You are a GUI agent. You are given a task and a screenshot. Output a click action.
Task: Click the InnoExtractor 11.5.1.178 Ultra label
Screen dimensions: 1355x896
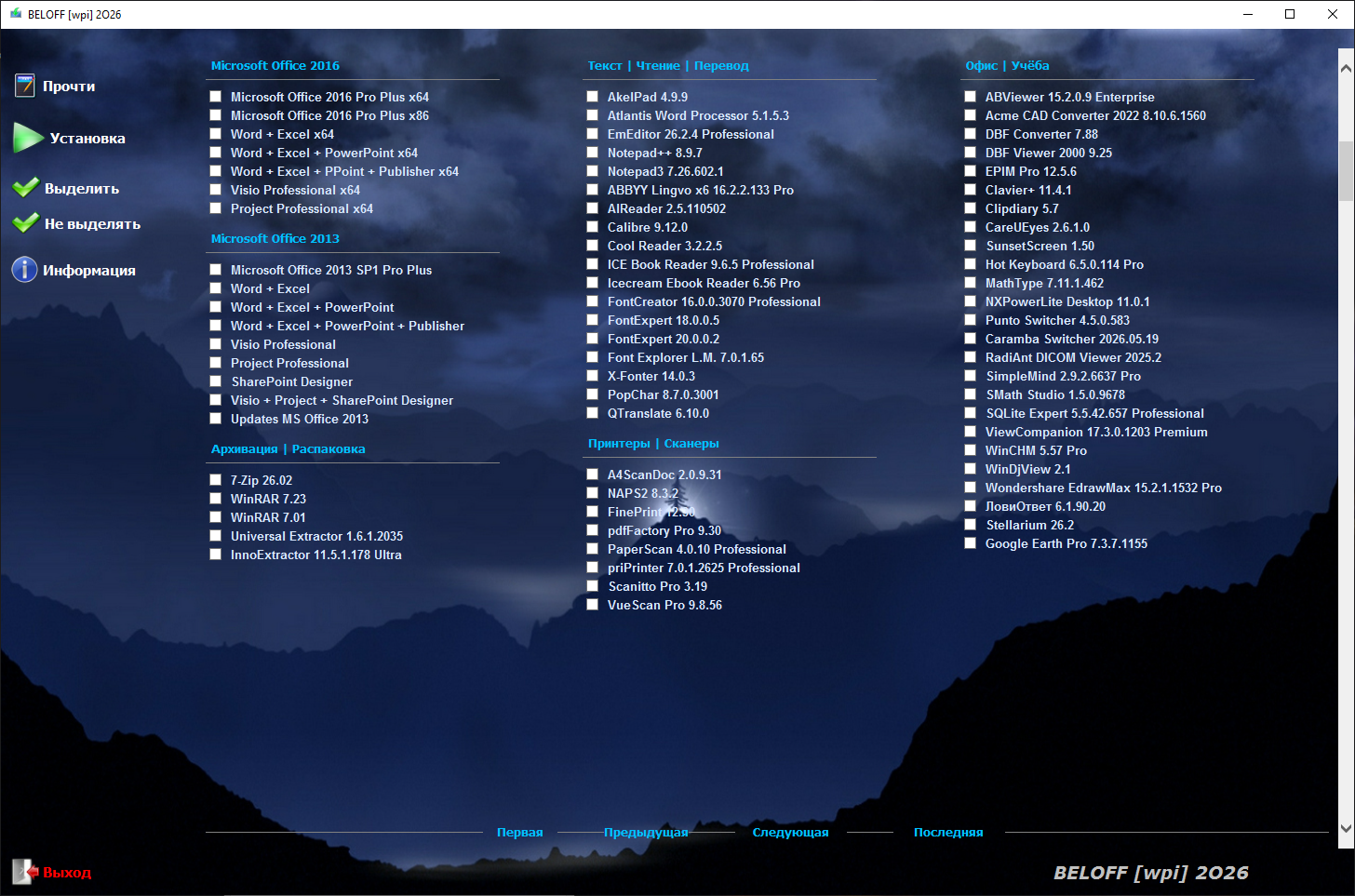click(316, 555)
